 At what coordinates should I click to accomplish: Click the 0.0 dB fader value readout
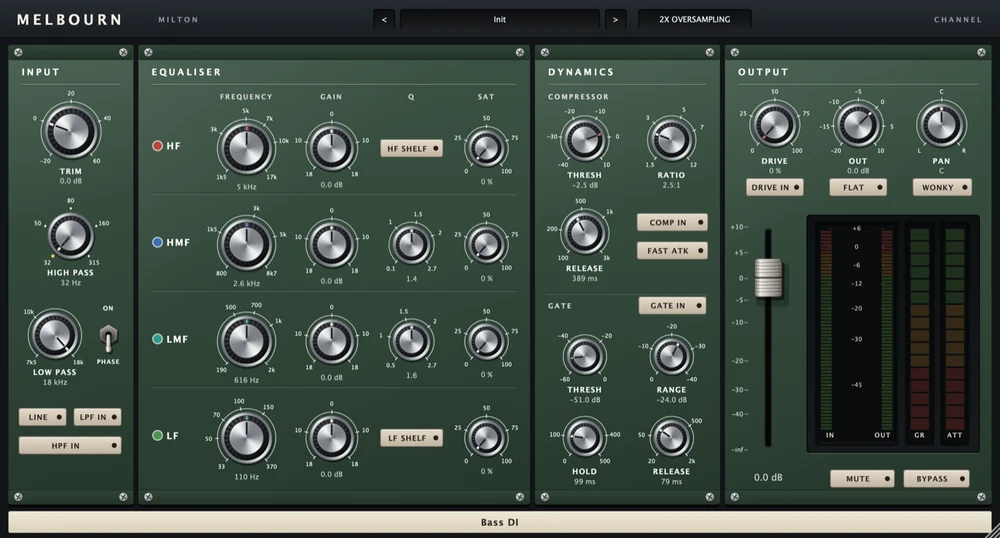coord(768,477)
